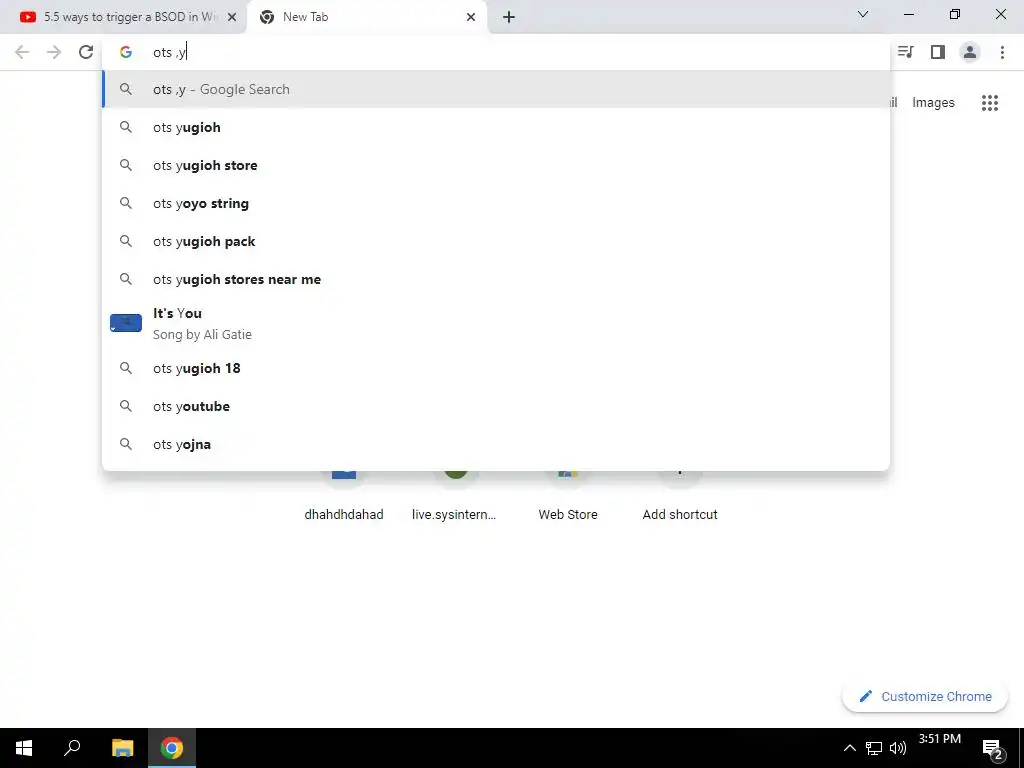Click the search icon beside 'ots youtube'
Image resolution: width=1024 pixels, height=768 pixels.
[x=126, y=406]
